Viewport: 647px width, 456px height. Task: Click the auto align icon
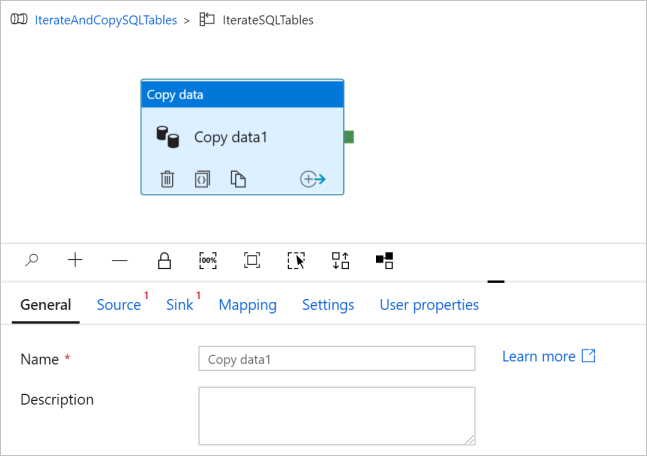(x=340, y=260)
